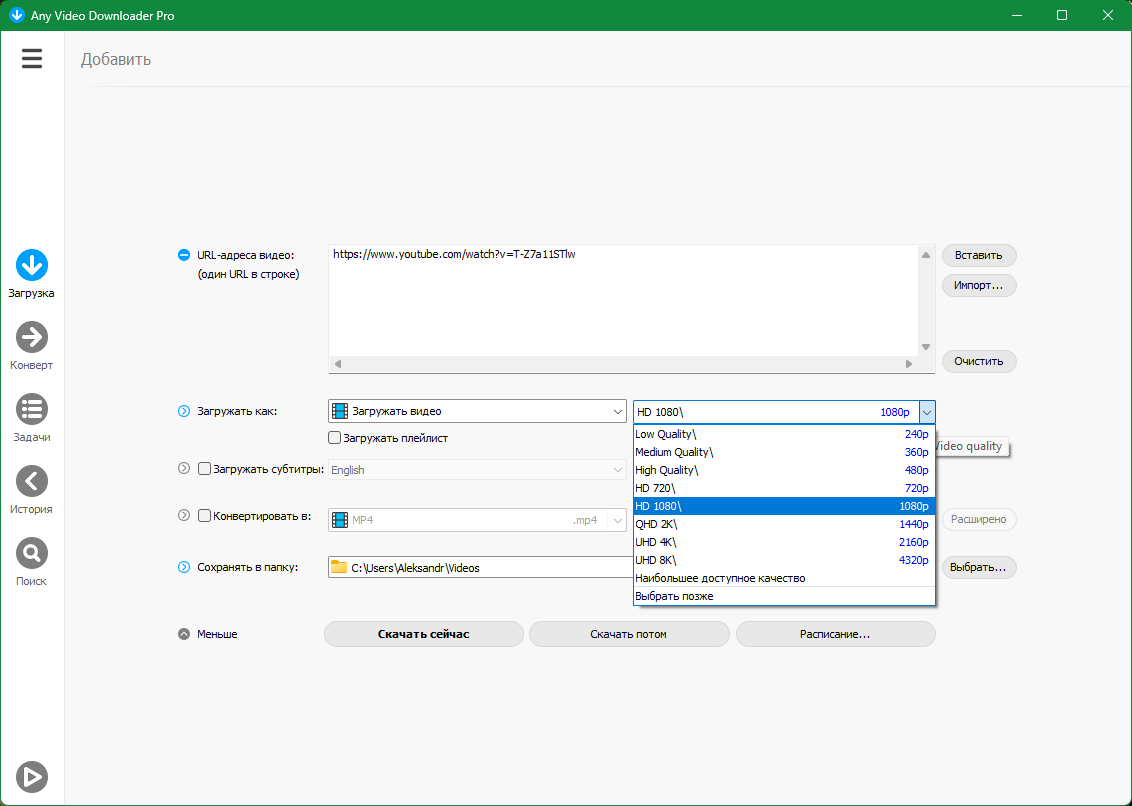Click the Вставить paste button
1132x806 pixels.
[978, 255]
